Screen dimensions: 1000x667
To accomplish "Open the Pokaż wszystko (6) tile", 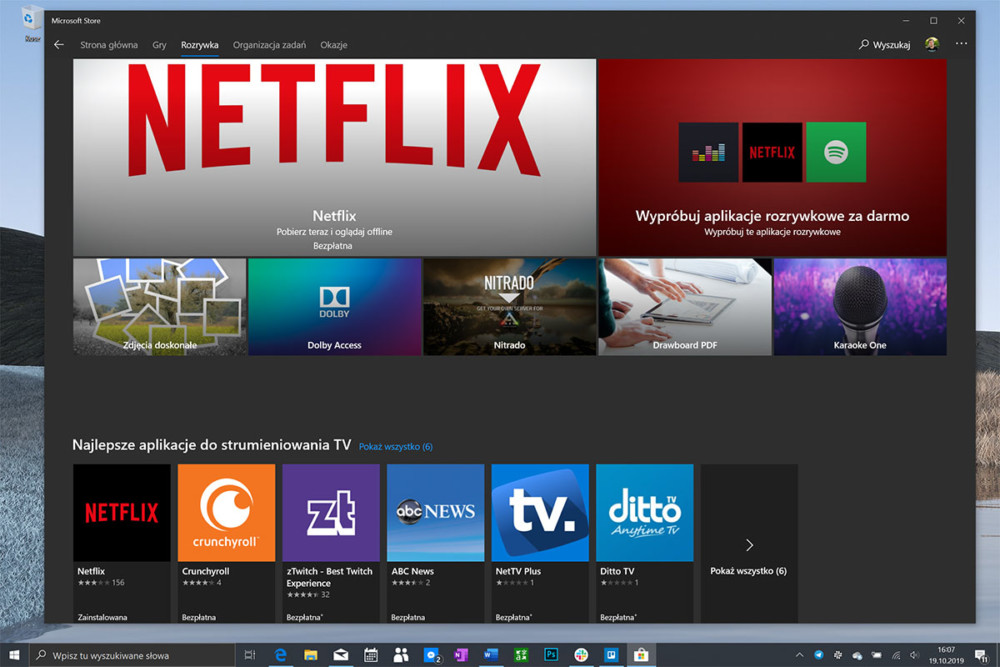I will (x=749, y=543).
